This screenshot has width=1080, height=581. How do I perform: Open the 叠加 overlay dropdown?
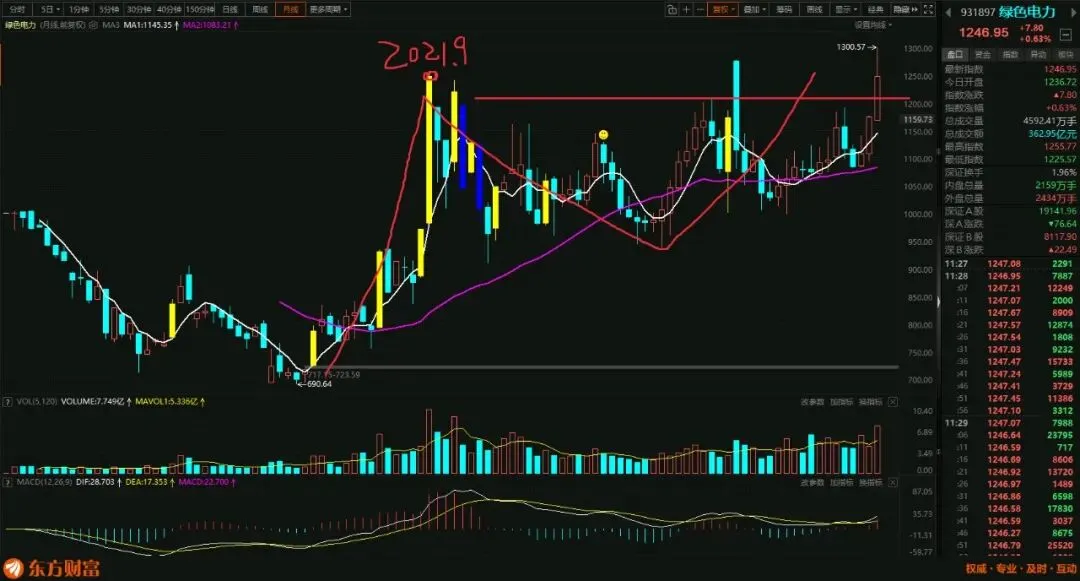pyautogui.click(x=754, y=10)
